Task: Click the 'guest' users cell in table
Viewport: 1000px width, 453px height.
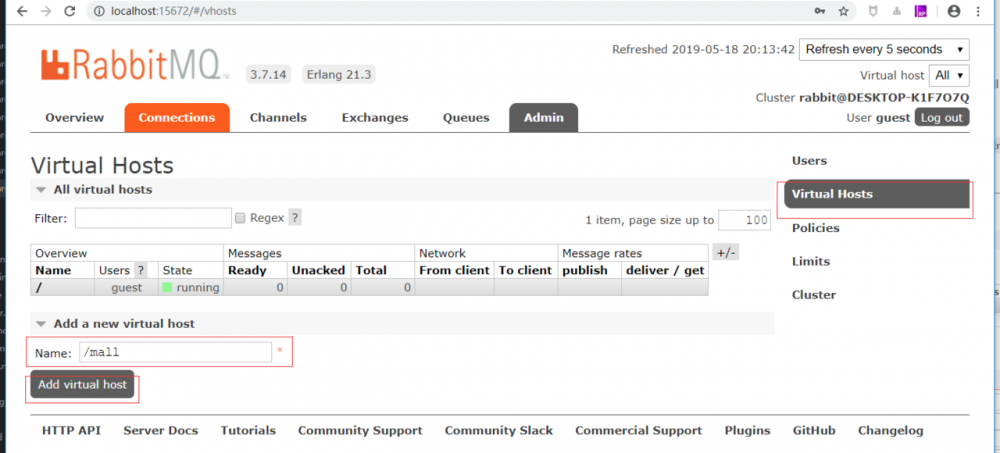Action: point(126,288)
